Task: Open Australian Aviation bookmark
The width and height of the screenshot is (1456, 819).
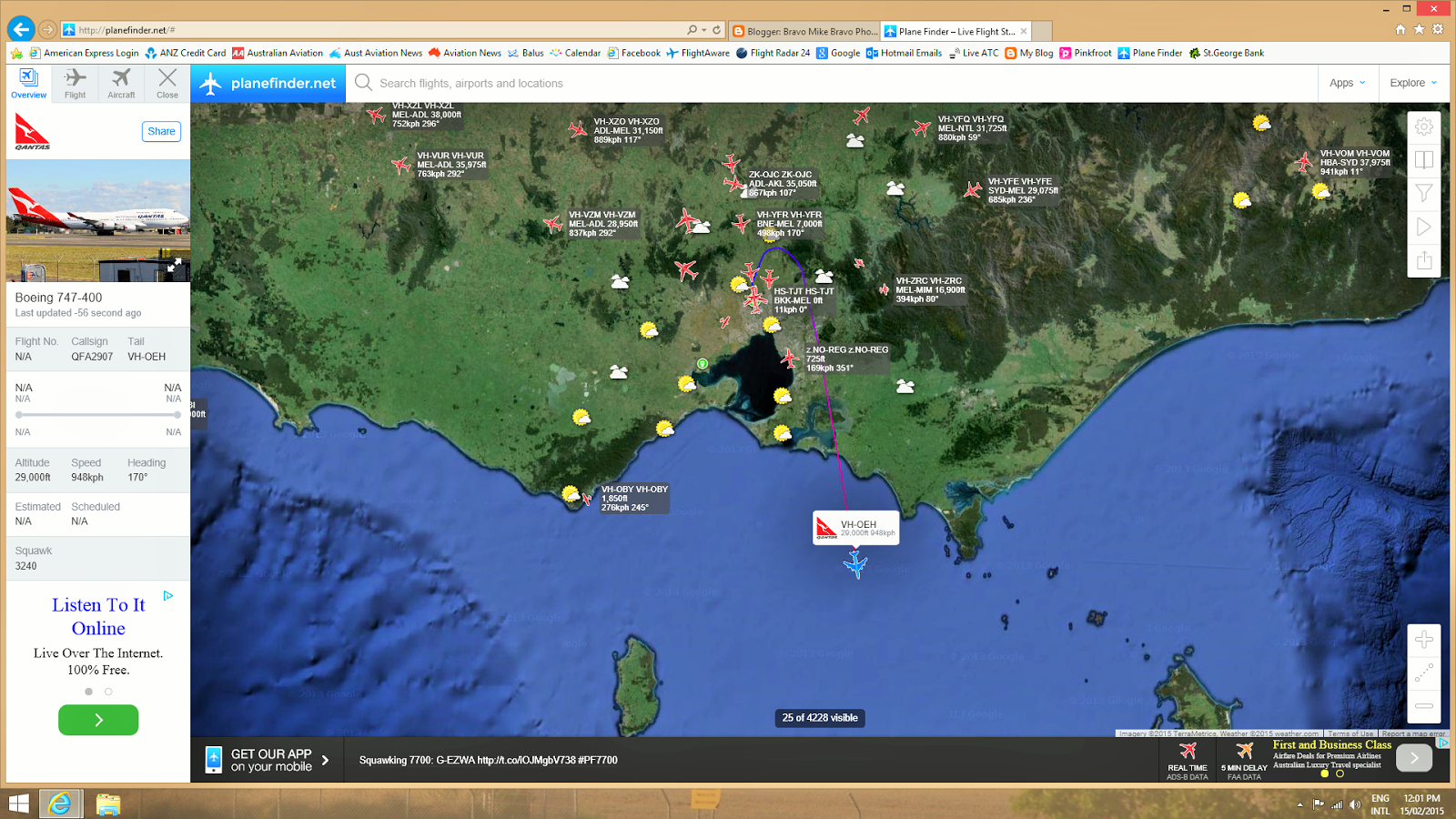Action: (x=278, y=53)
